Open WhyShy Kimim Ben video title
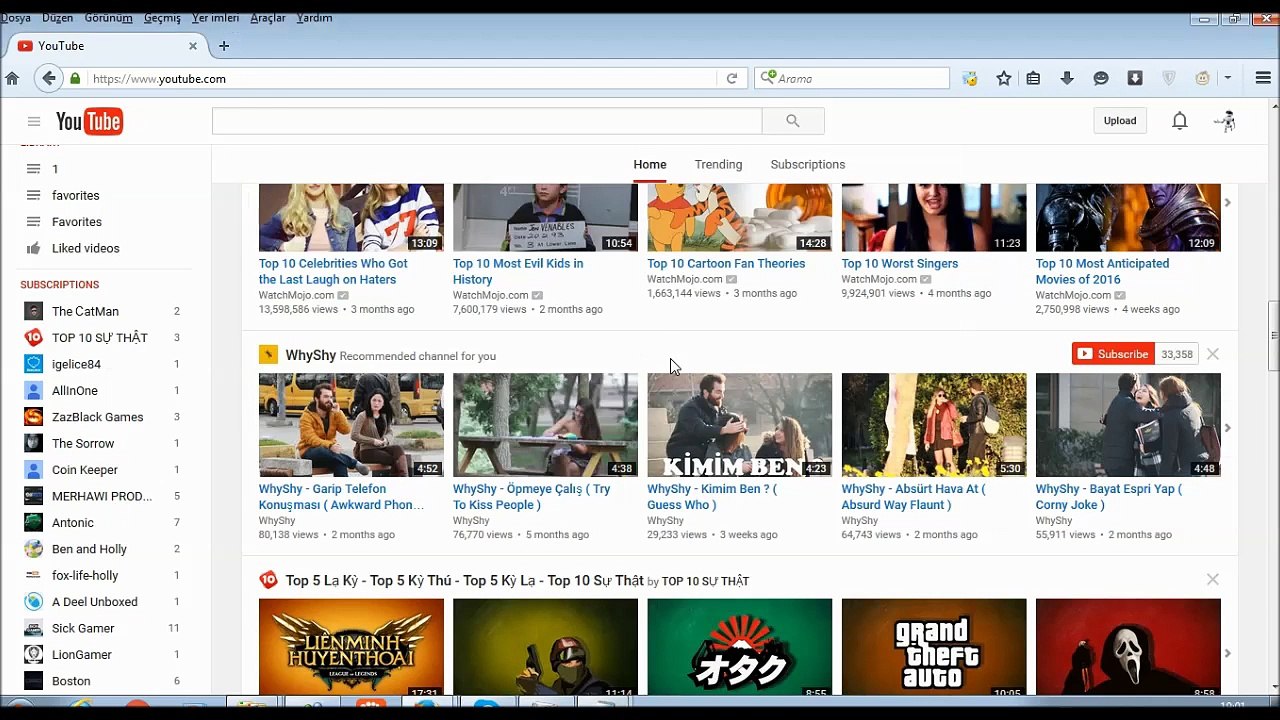Screen dimensions: 1280x720 pyautogui.click(x=712, y=497)
